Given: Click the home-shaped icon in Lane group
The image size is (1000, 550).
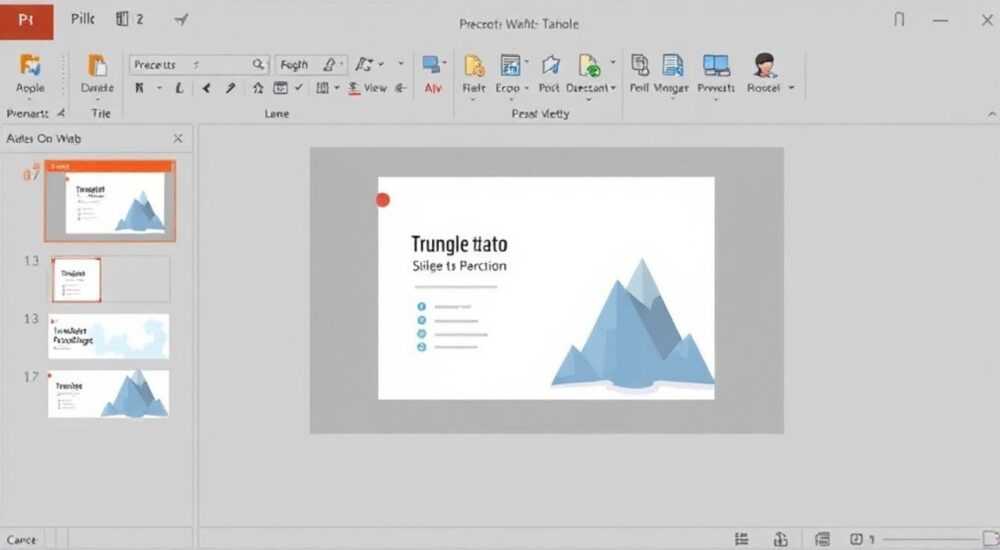Looking at the screenshot, I should [x=258, y=88].
